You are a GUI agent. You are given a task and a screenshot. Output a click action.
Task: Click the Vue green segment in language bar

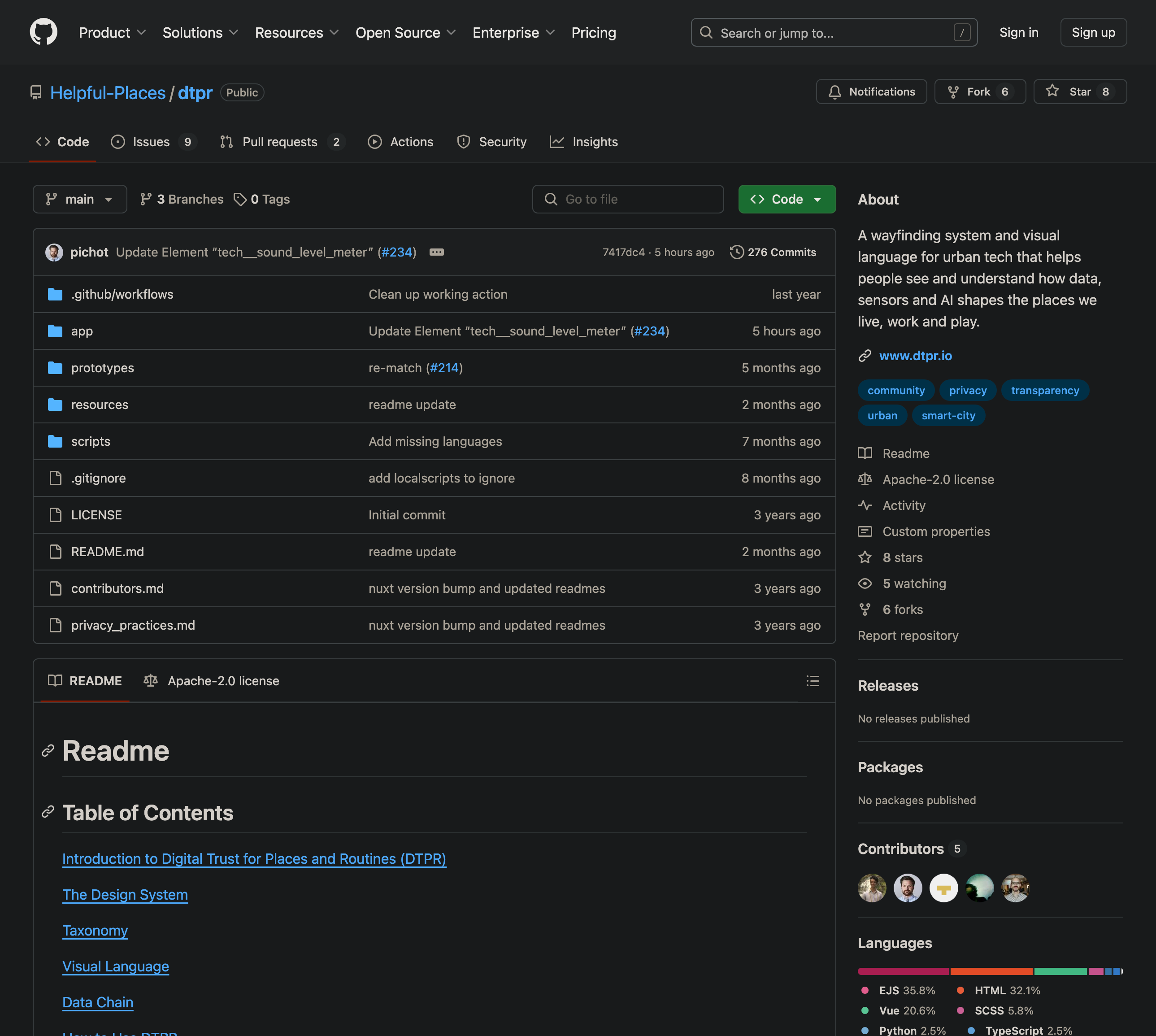(1060, 971)
